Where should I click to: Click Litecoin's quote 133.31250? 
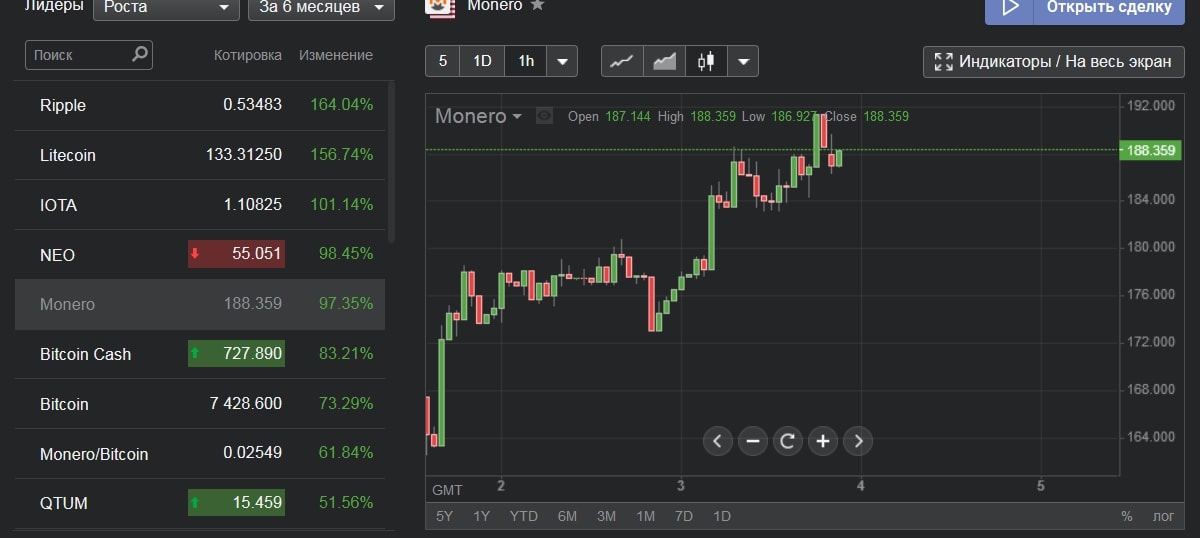(x=244, y=155)
